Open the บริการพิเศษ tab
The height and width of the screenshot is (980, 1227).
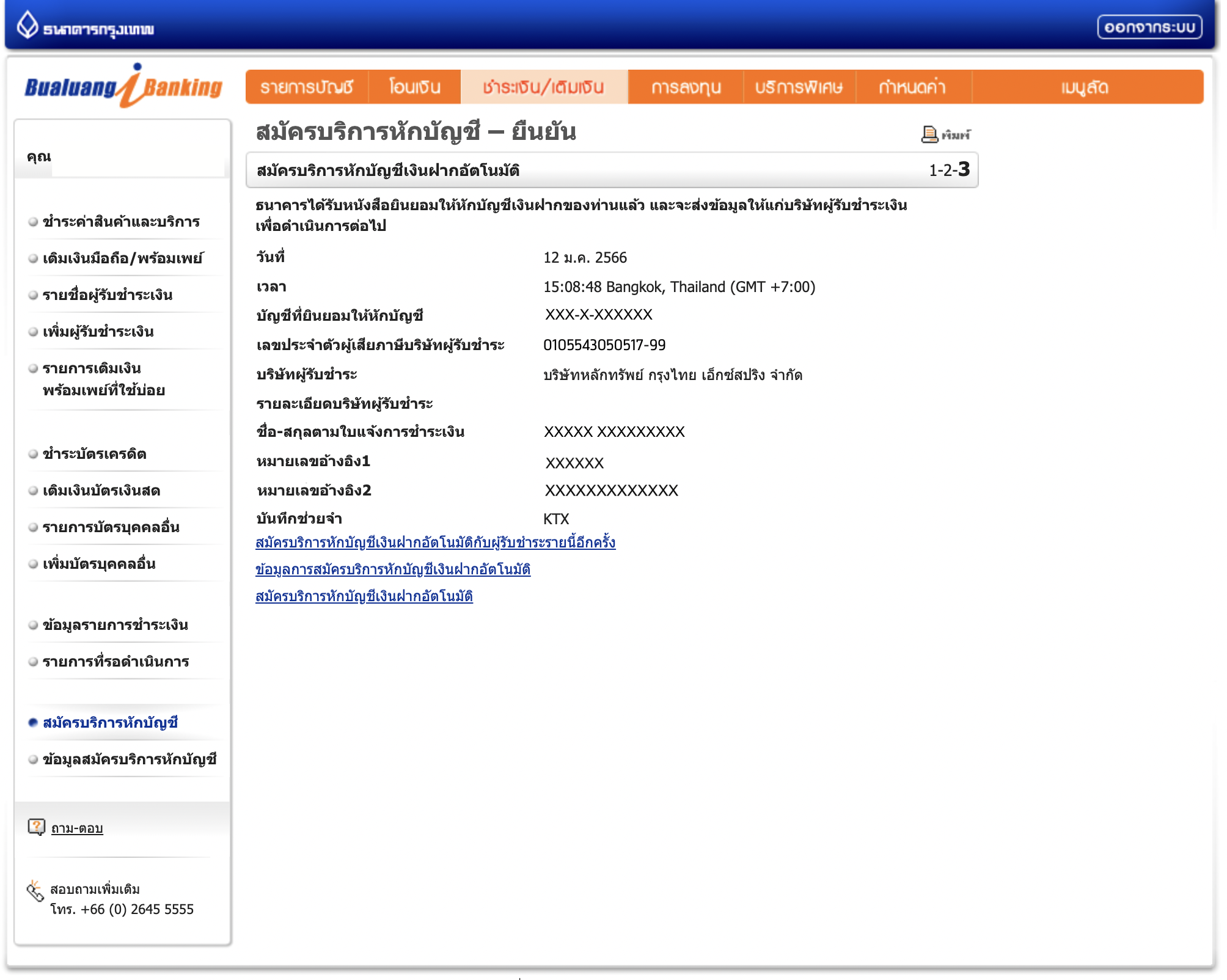coord(799,87)
